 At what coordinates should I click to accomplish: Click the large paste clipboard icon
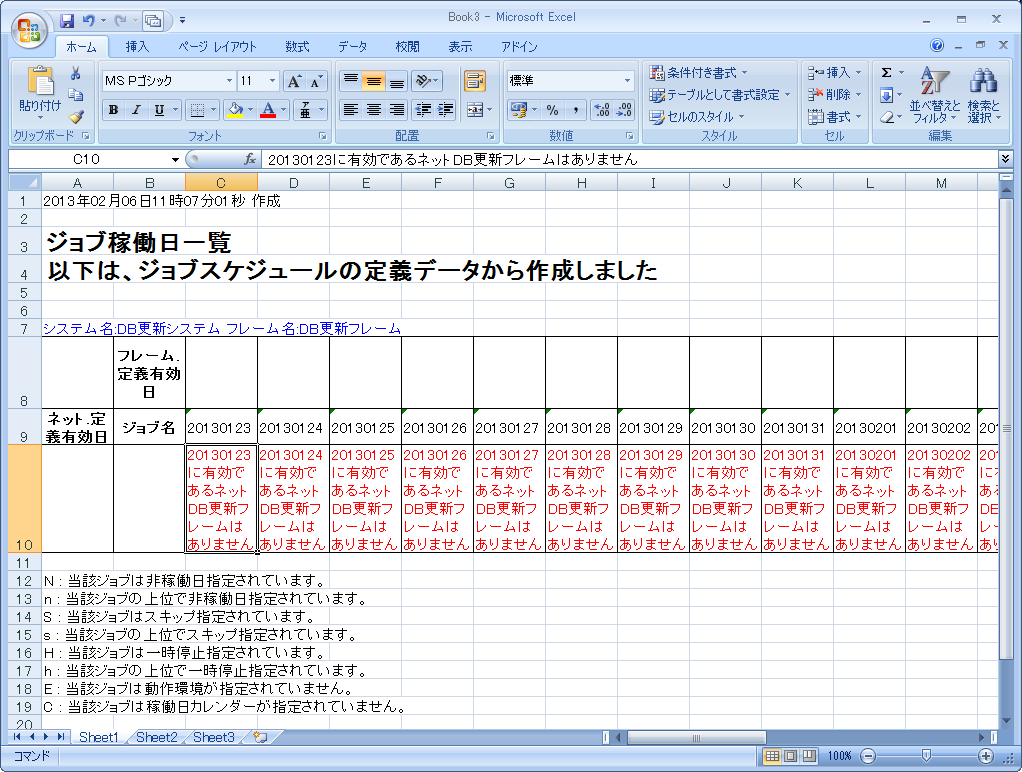point(40,82)
